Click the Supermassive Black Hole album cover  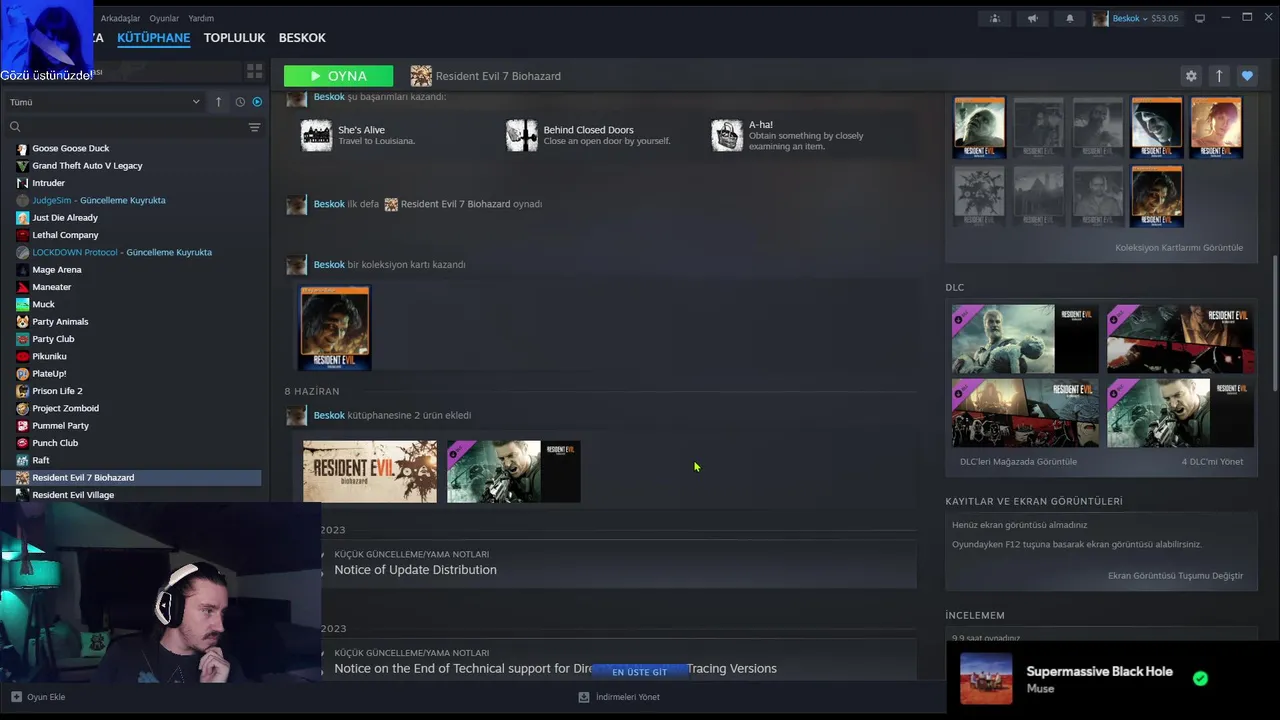(x=986, y=678)
